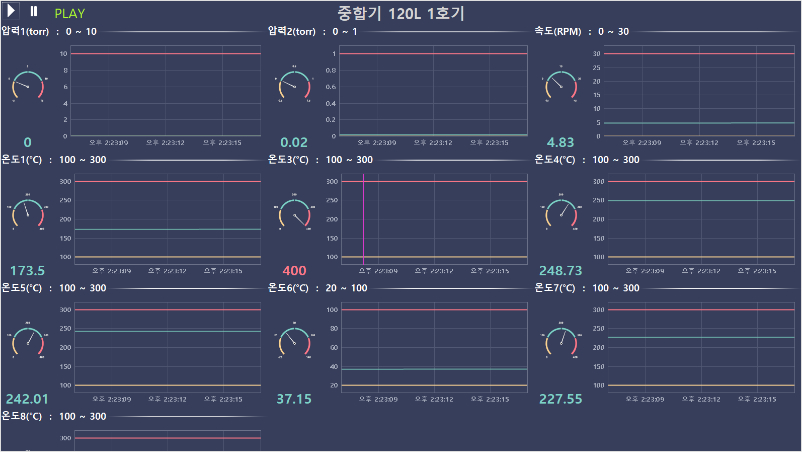Image resolution: width=802 pixels, height=452 pixels.
Task: Click the 온도1(°C) : 100 ~ 300 heading
Action: 54,160
